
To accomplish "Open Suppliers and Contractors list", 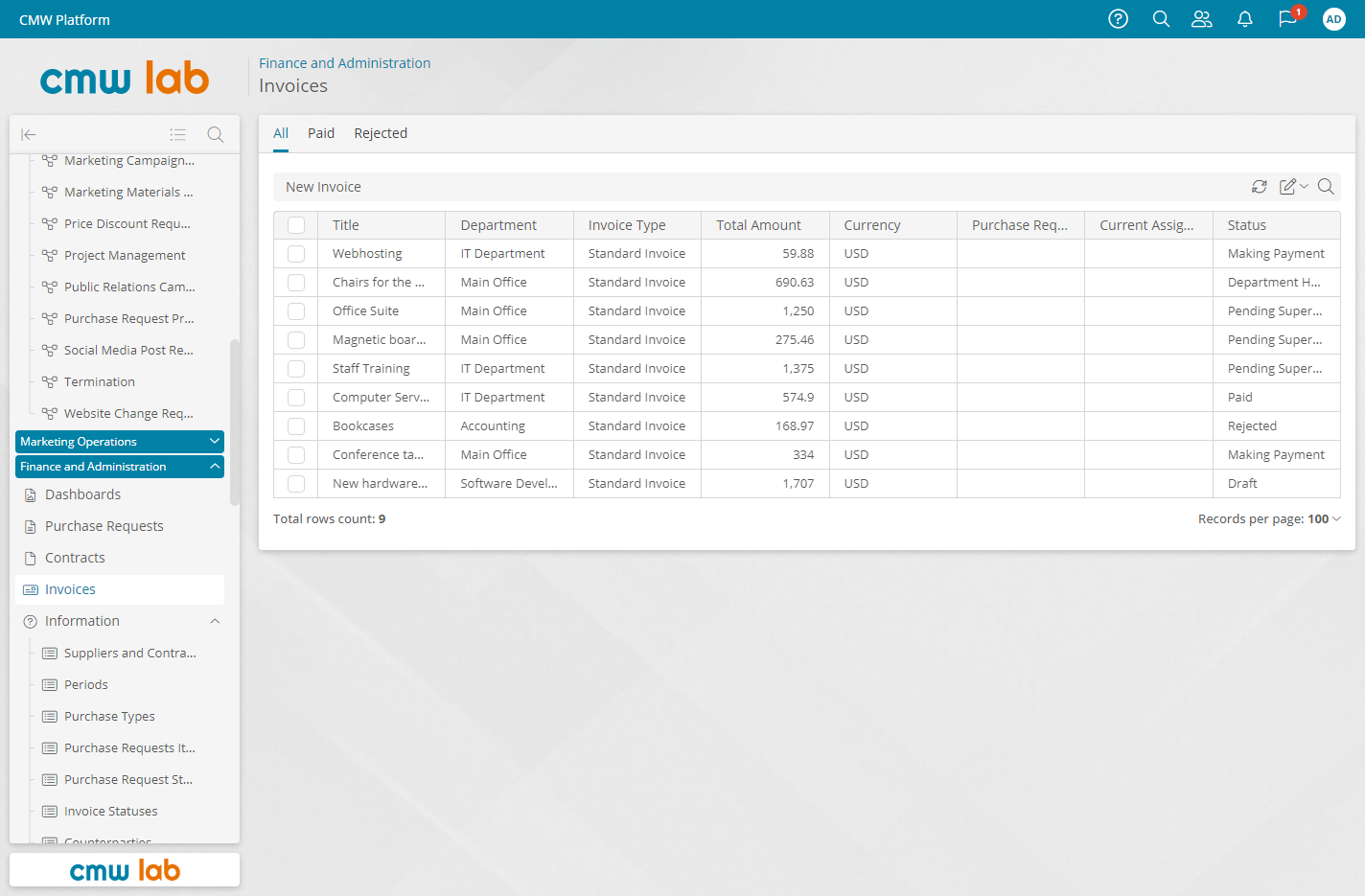I will [x=130, y=654].
